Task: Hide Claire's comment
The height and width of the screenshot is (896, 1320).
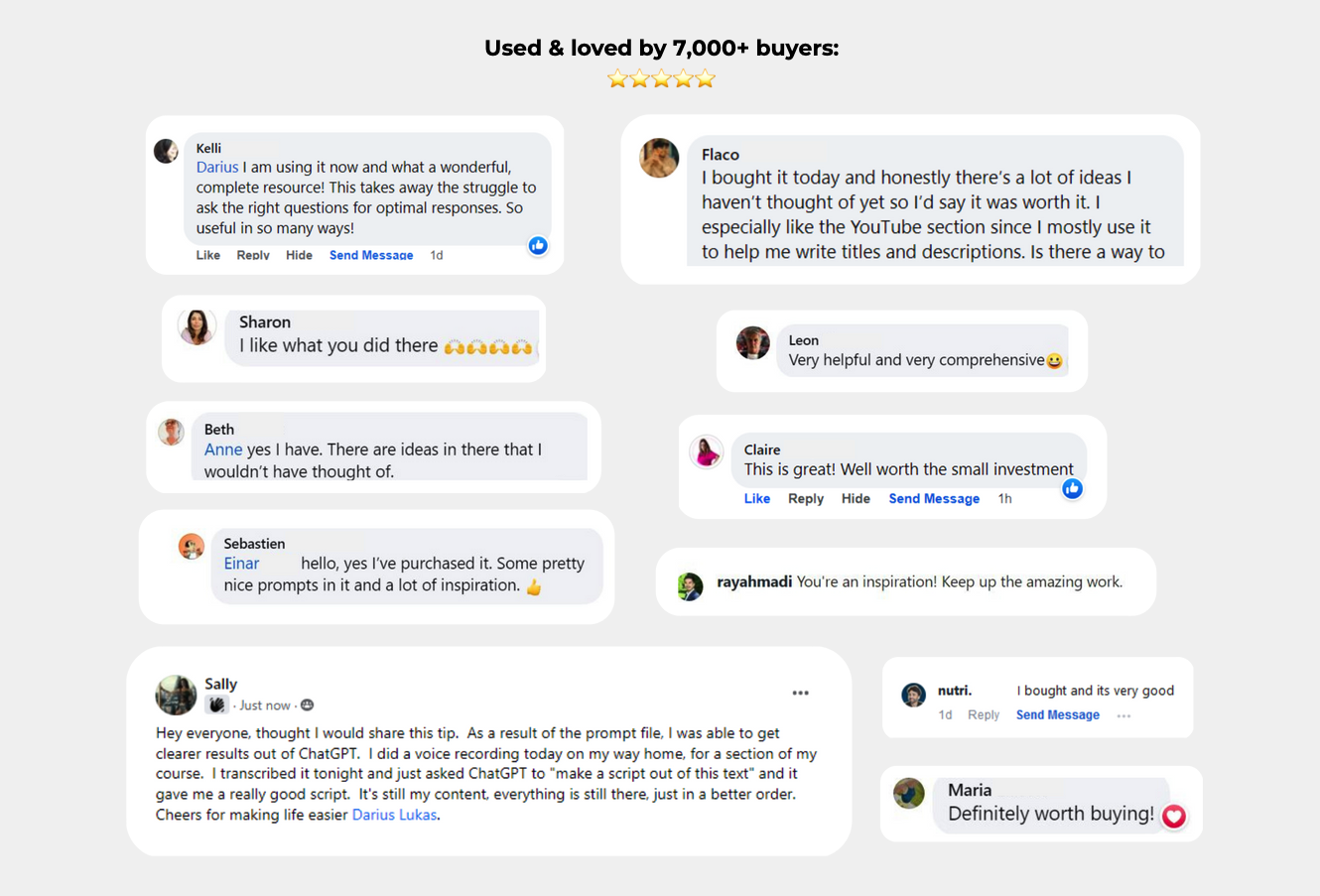Action: tap(856, 498)
